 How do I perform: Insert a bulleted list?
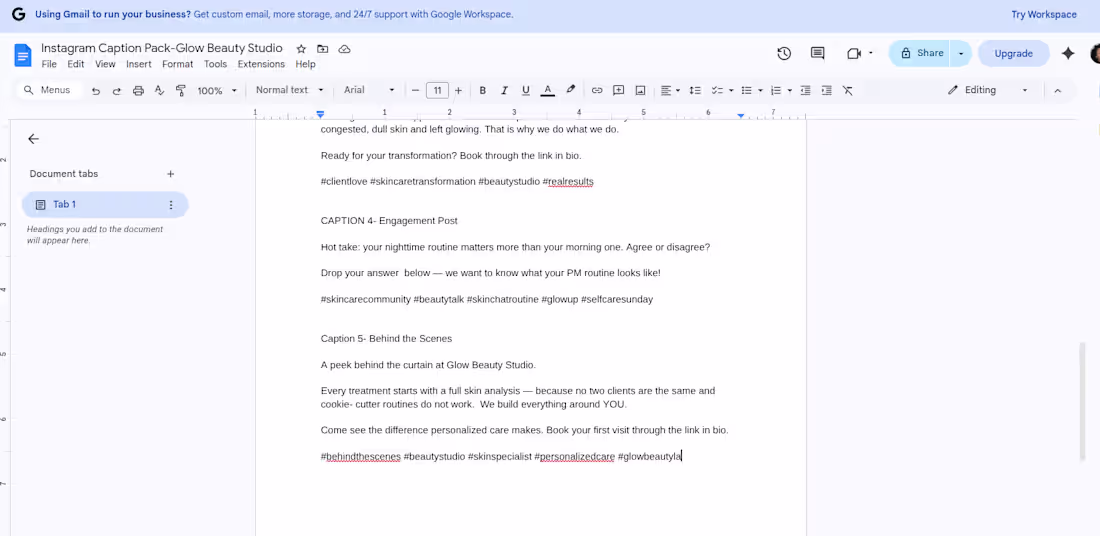[x=746, y=91]
